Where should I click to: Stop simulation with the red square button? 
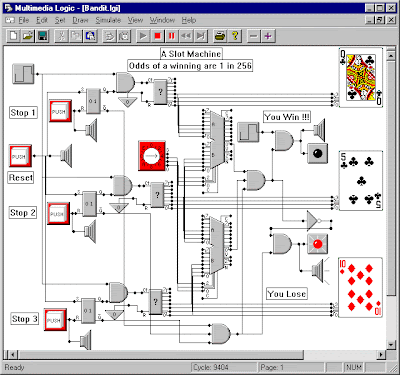pyautogui.click(x=157, y=36)
